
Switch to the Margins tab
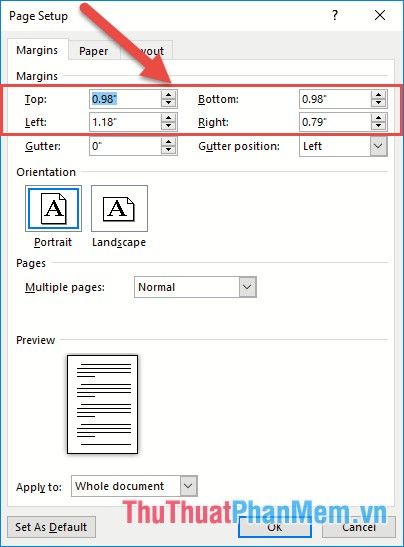coord(37,50)
